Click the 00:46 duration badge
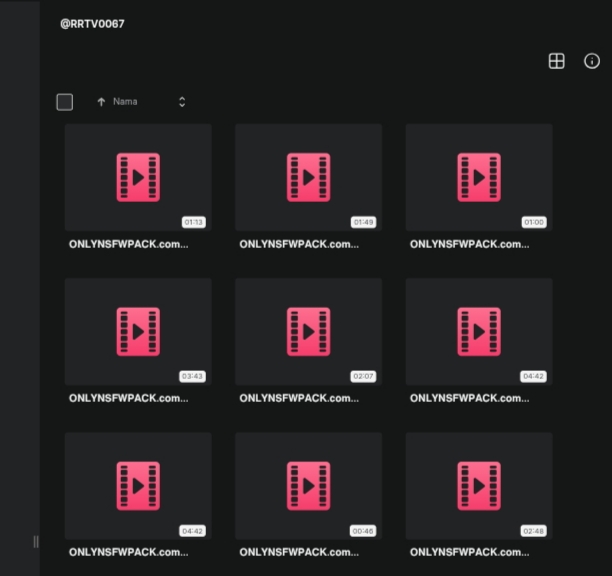The image size is (612, 576). (363, 531)
